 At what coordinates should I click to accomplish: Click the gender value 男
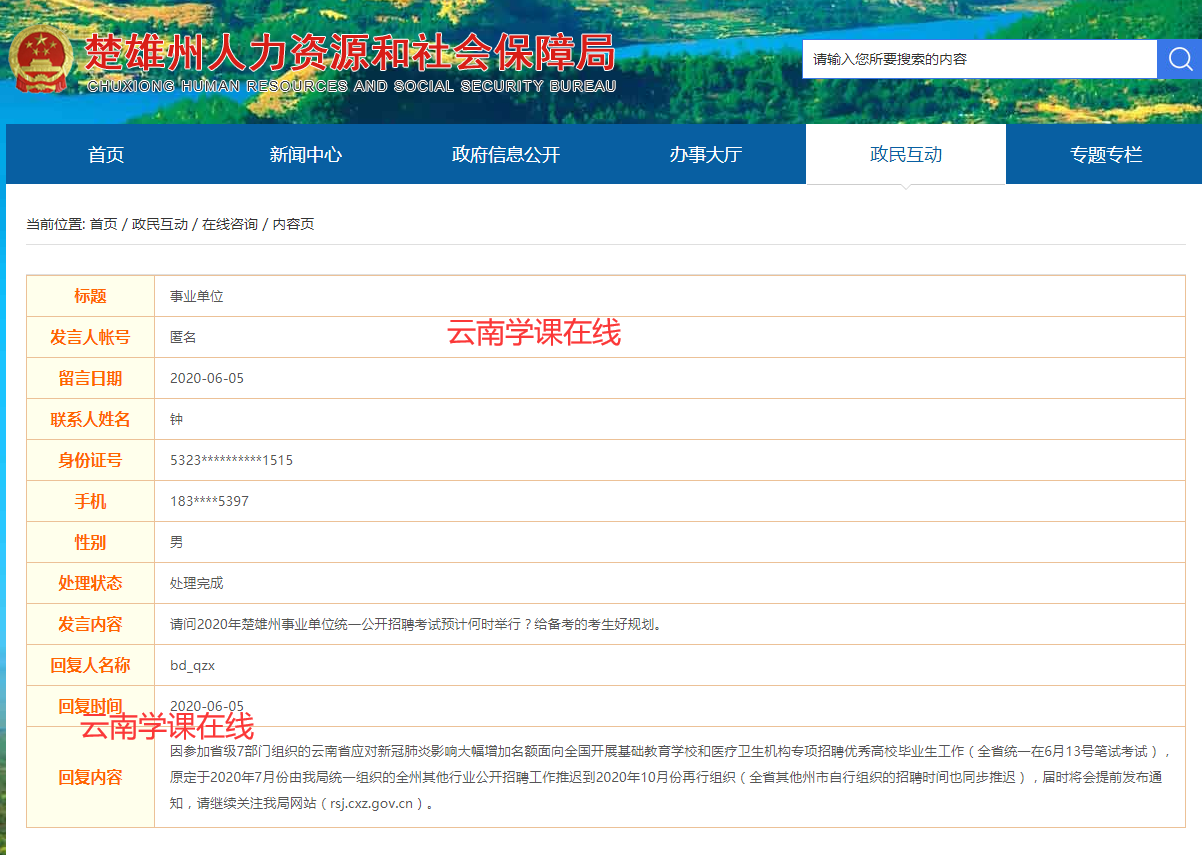pyautogui.click(x=177, y=542)
